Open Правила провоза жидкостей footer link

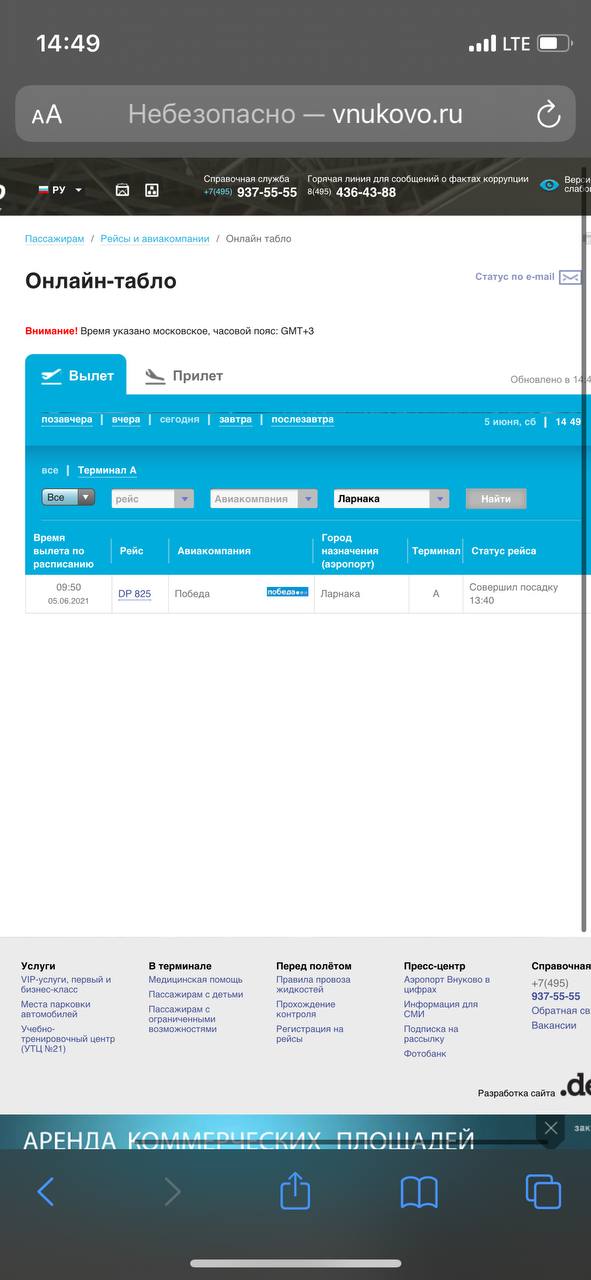[x=314, y=985]
